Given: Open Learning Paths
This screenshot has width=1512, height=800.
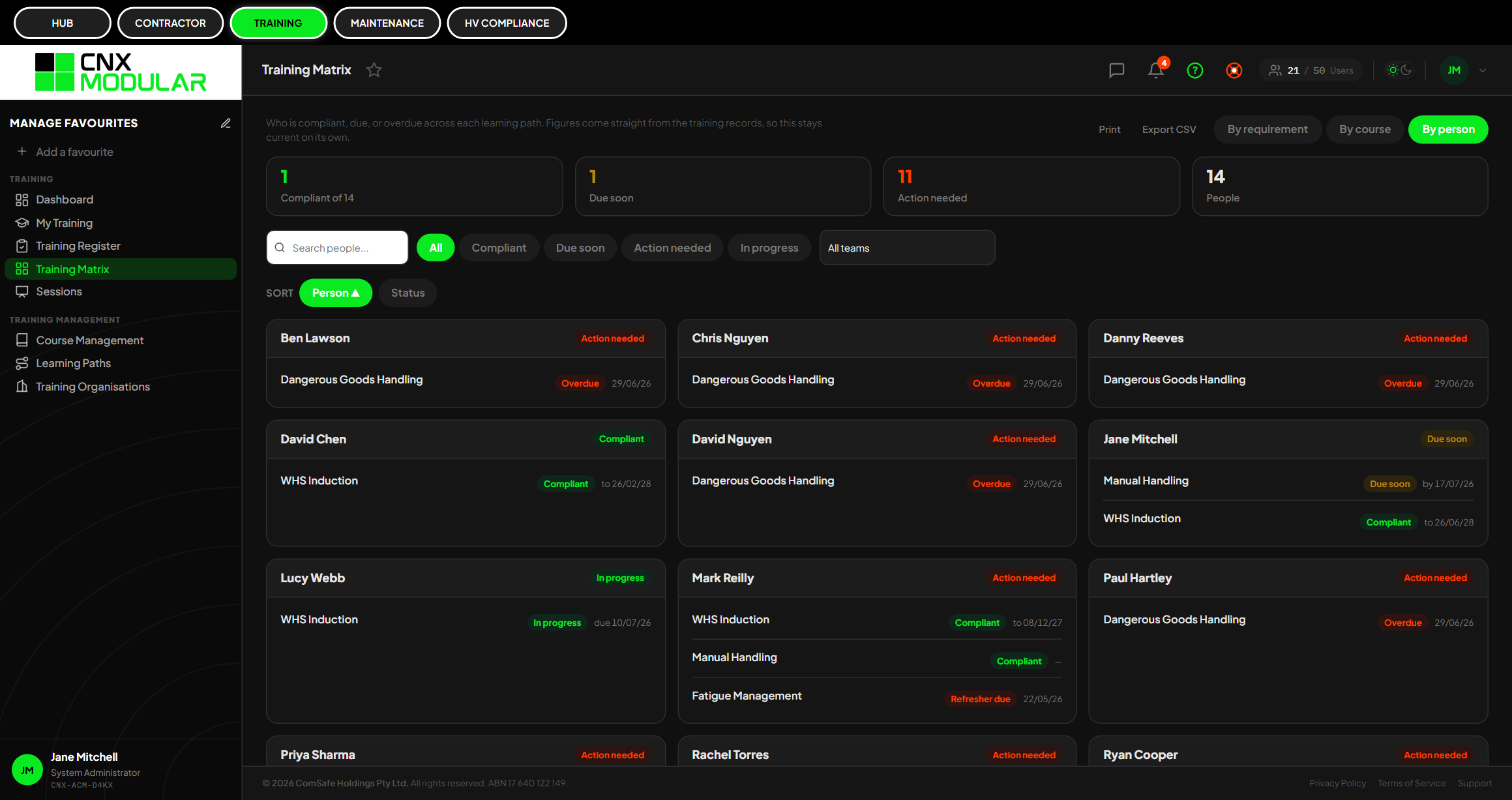Looking at the screenshot, I should 121,363.
